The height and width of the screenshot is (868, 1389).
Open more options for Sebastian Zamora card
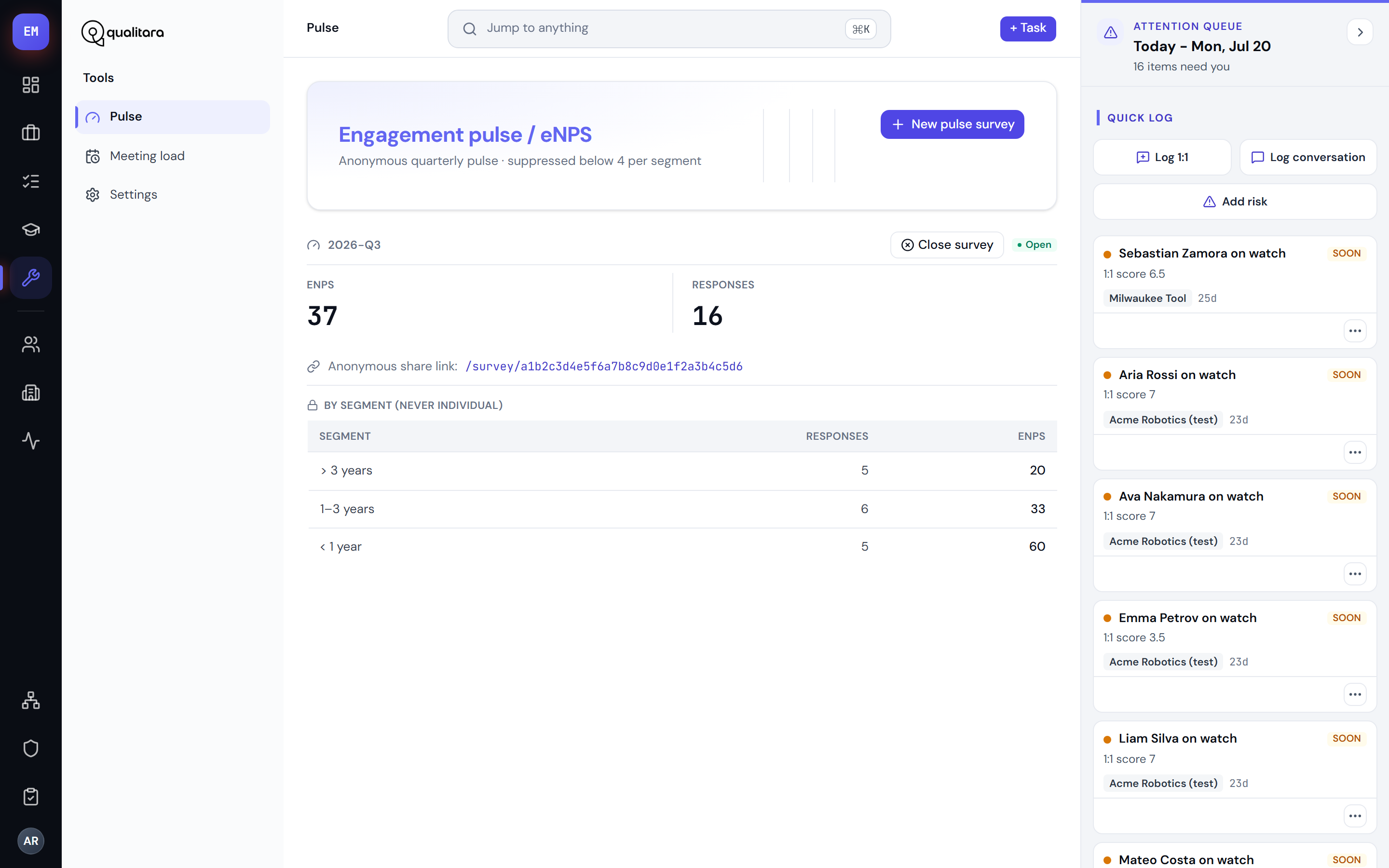click(1355, 331)
